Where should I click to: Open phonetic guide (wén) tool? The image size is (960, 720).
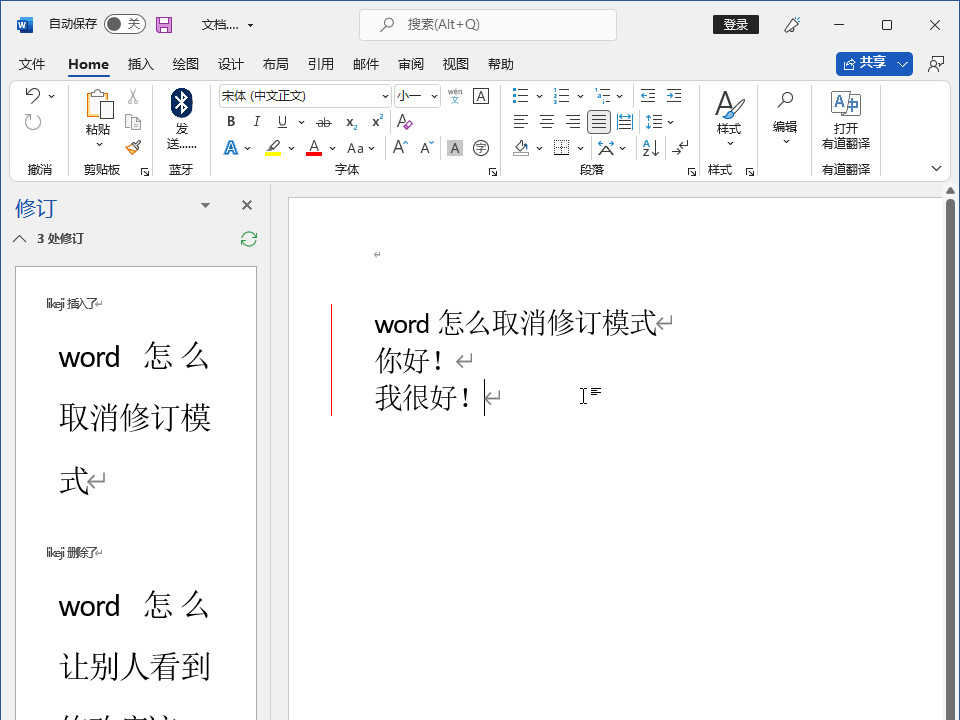click(x=455, y=96)
